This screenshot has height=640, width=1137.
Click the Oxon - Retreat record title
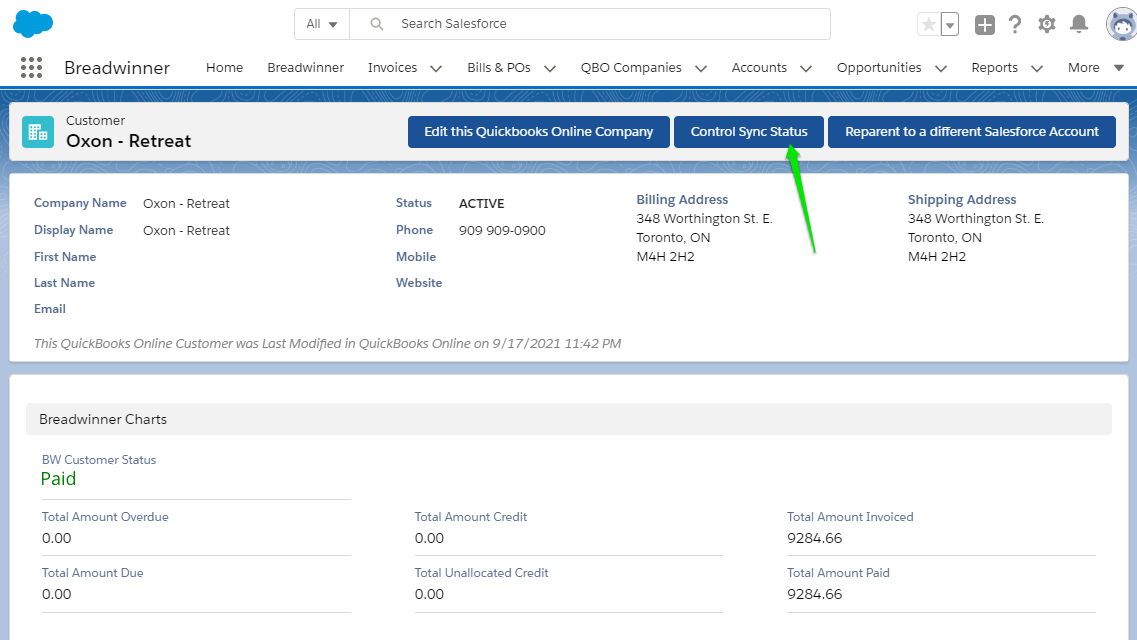click(x=128, y=141)
